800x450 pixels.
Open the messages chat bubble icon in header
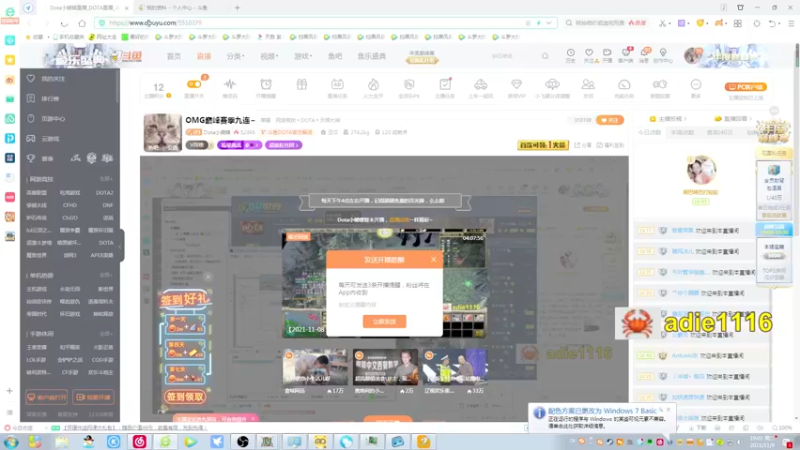coord(645,53)
